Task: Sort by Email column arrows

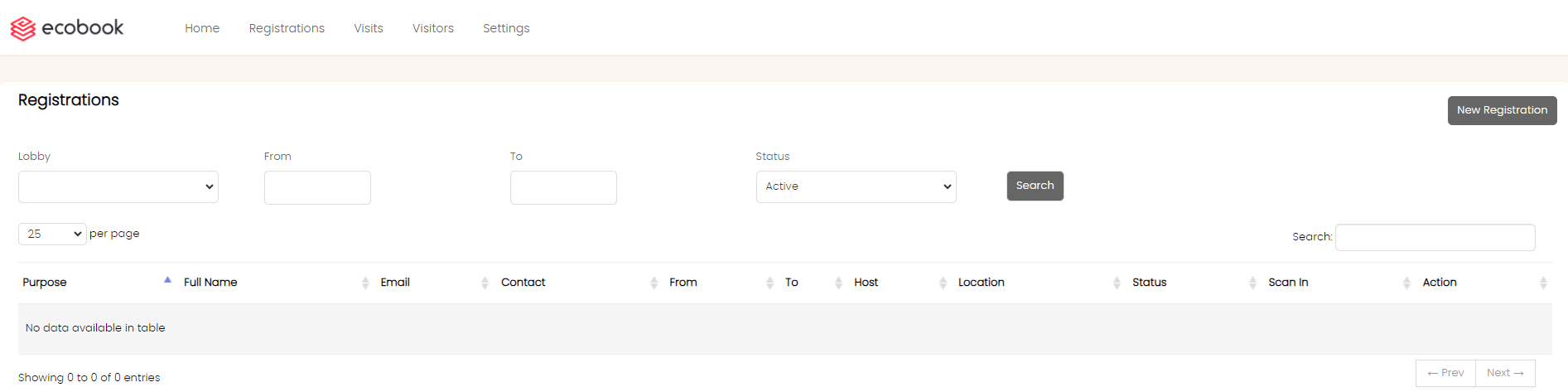Action: tap(485, 283)
